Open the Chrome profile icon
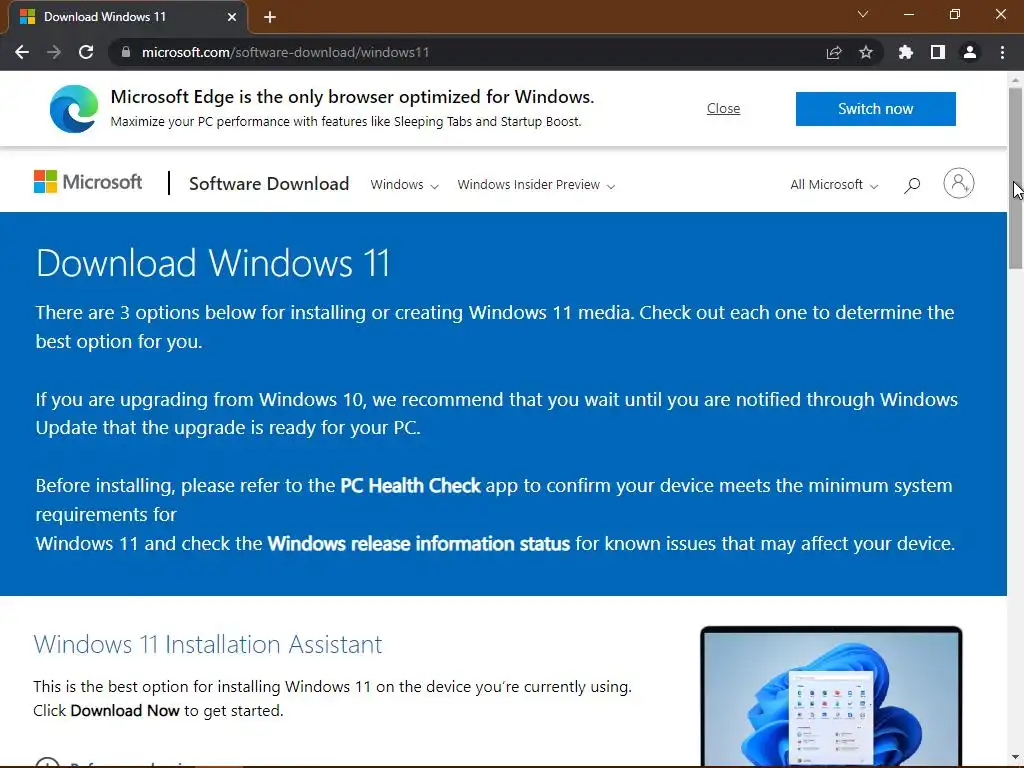Image resolution: width=1024 pixels, height=768 pixels. 970,52
